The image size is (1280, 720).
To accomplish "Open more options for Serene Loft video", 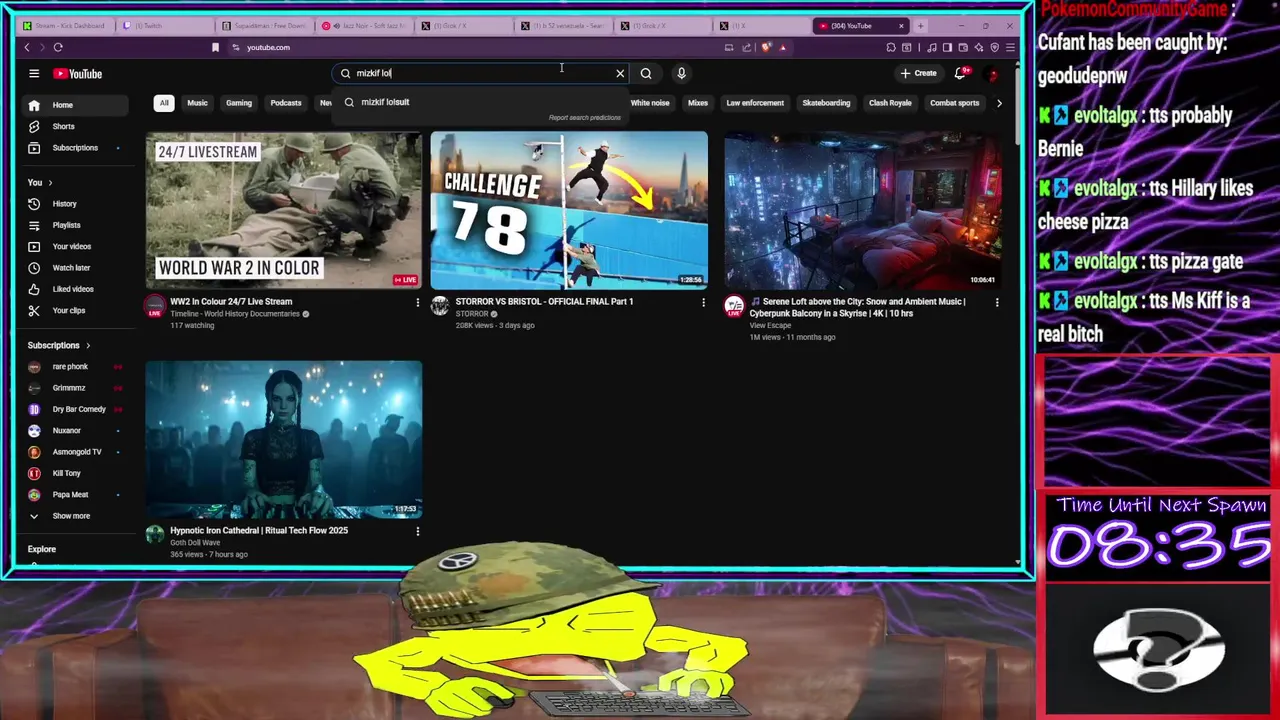I will (x=997, y=302).
